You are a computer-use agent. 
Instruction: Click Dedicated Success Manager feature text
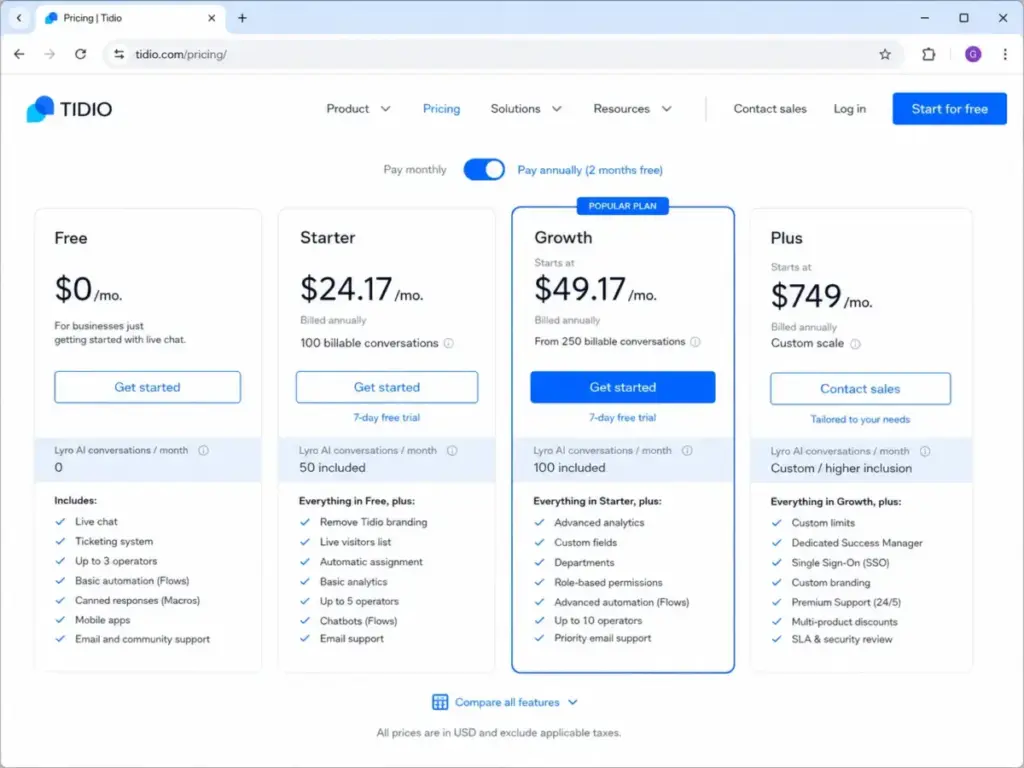pyautogui.click(x=857, y=543)
